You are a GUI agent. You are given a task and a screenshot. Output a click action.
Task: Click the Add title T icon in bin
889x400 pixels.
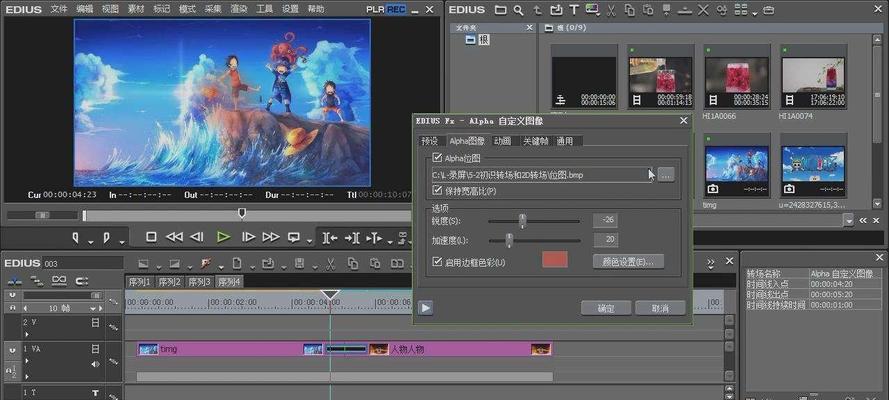574,10
